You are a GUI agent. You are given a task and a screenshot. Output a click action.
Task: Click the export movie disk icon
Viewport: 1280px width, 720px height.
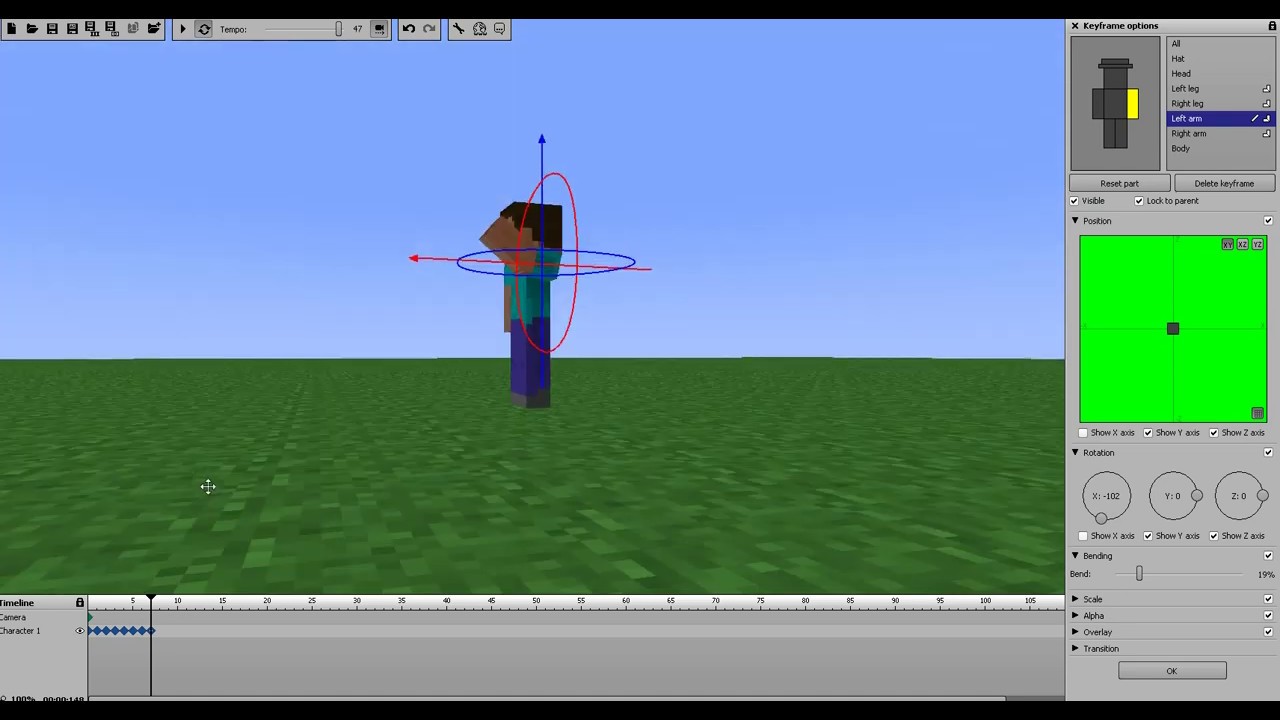92,29
